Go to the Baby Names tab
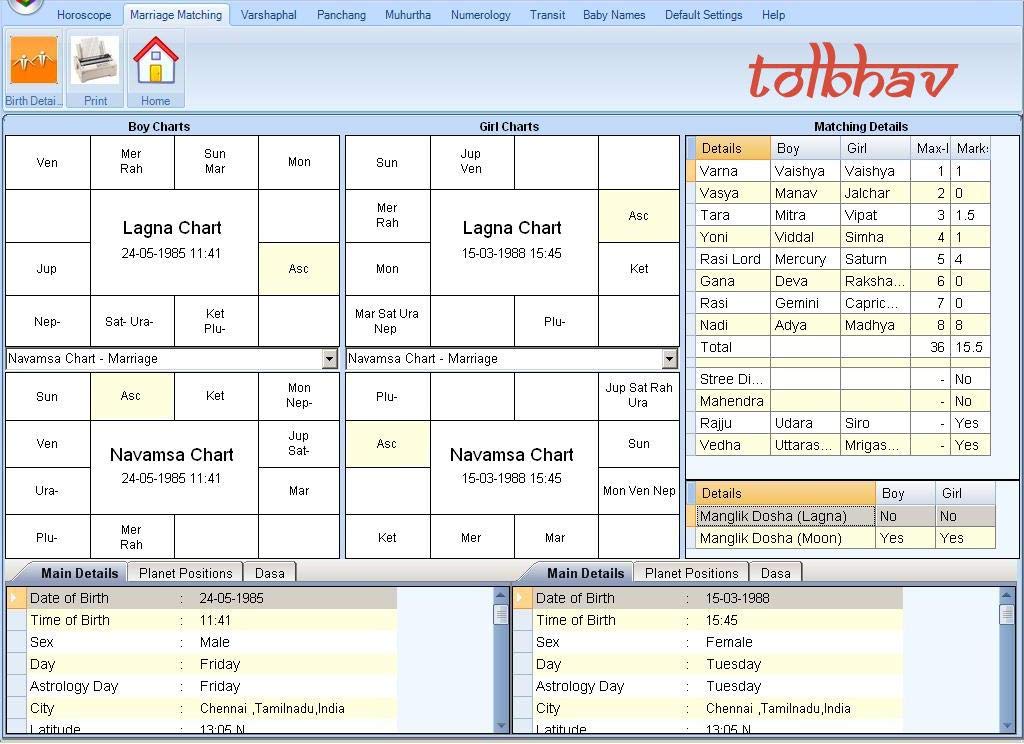The height and width of the screenshot is (744, 1024). pos(614,15)
